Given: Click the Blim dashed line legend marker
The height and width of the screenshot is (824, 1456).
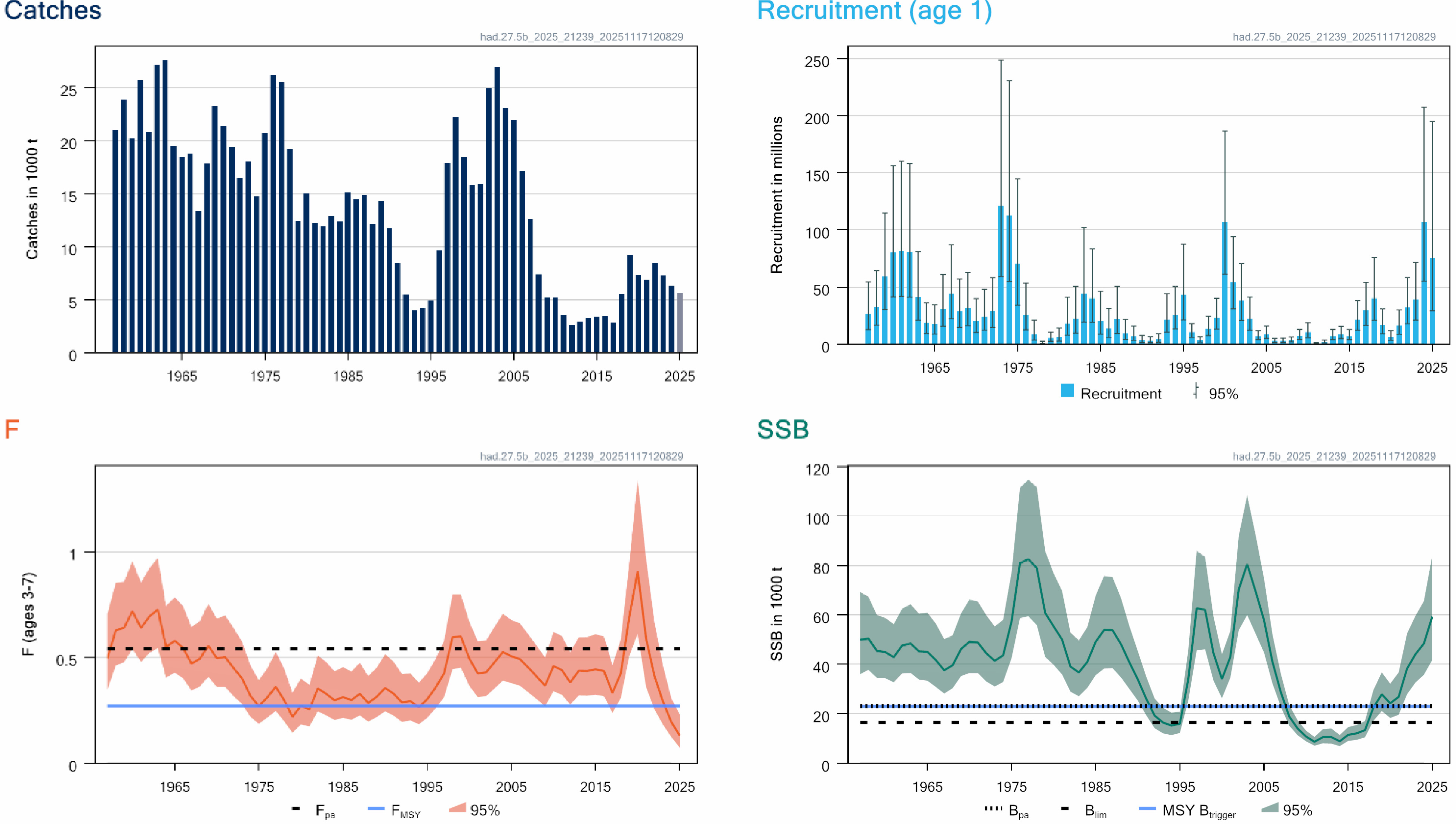Looking at the screenshot, I should (1065, 809).
